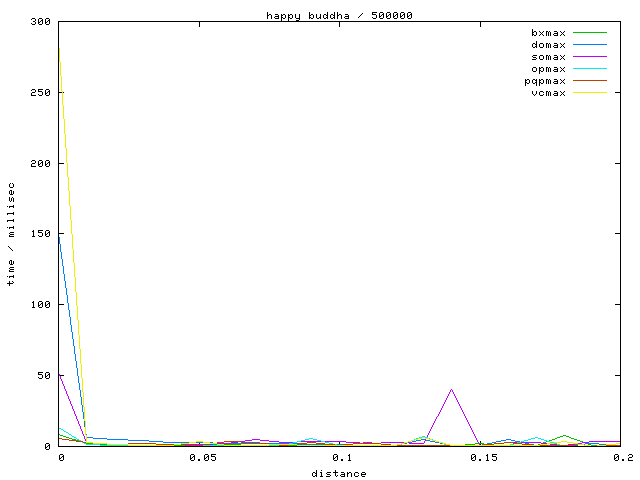Click the yellow vcmax legend line sample
This screenshot has height=480, width=640.
point(590,93)
